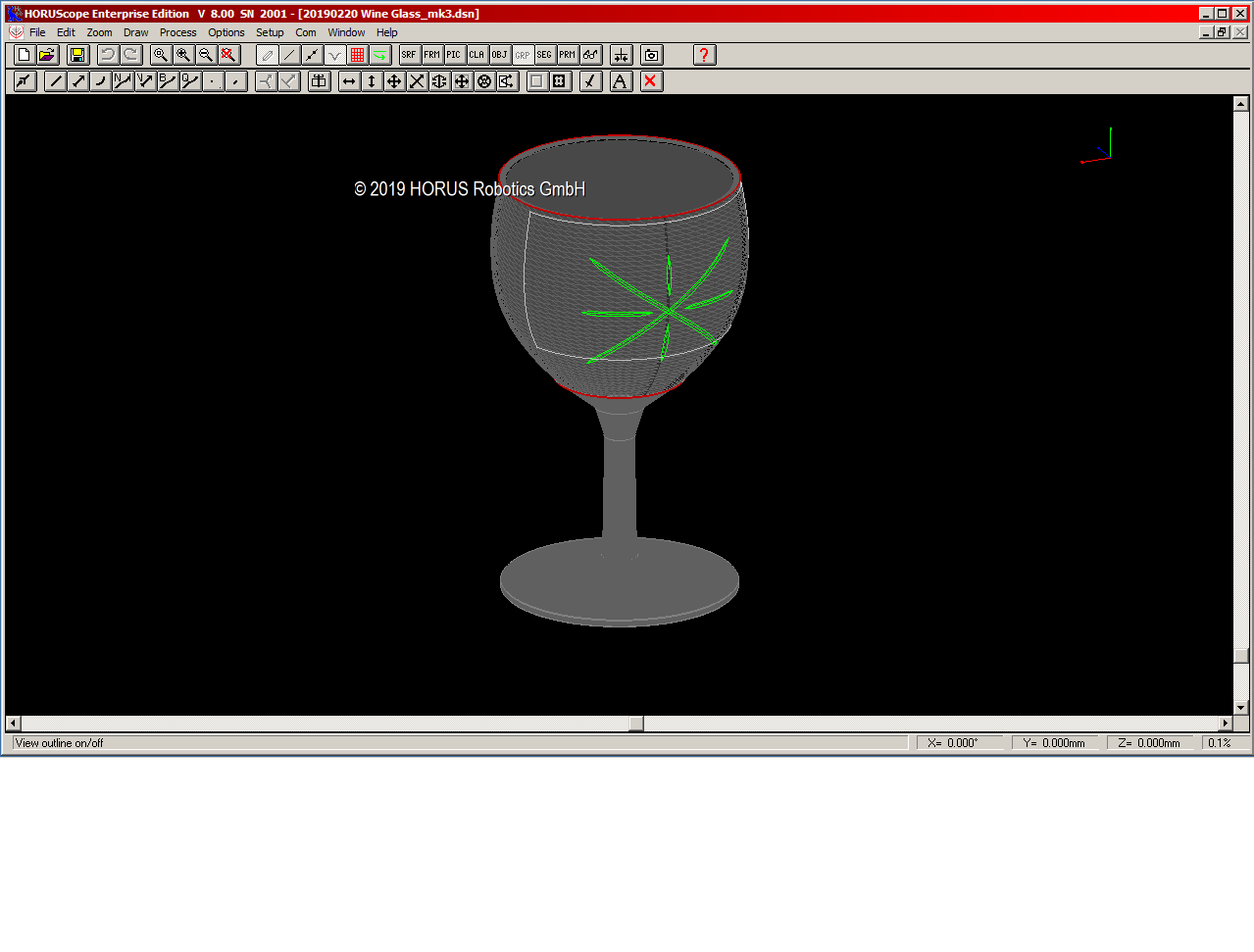
Task: Open the PRM parameter mode
Action: coord(566,55)
